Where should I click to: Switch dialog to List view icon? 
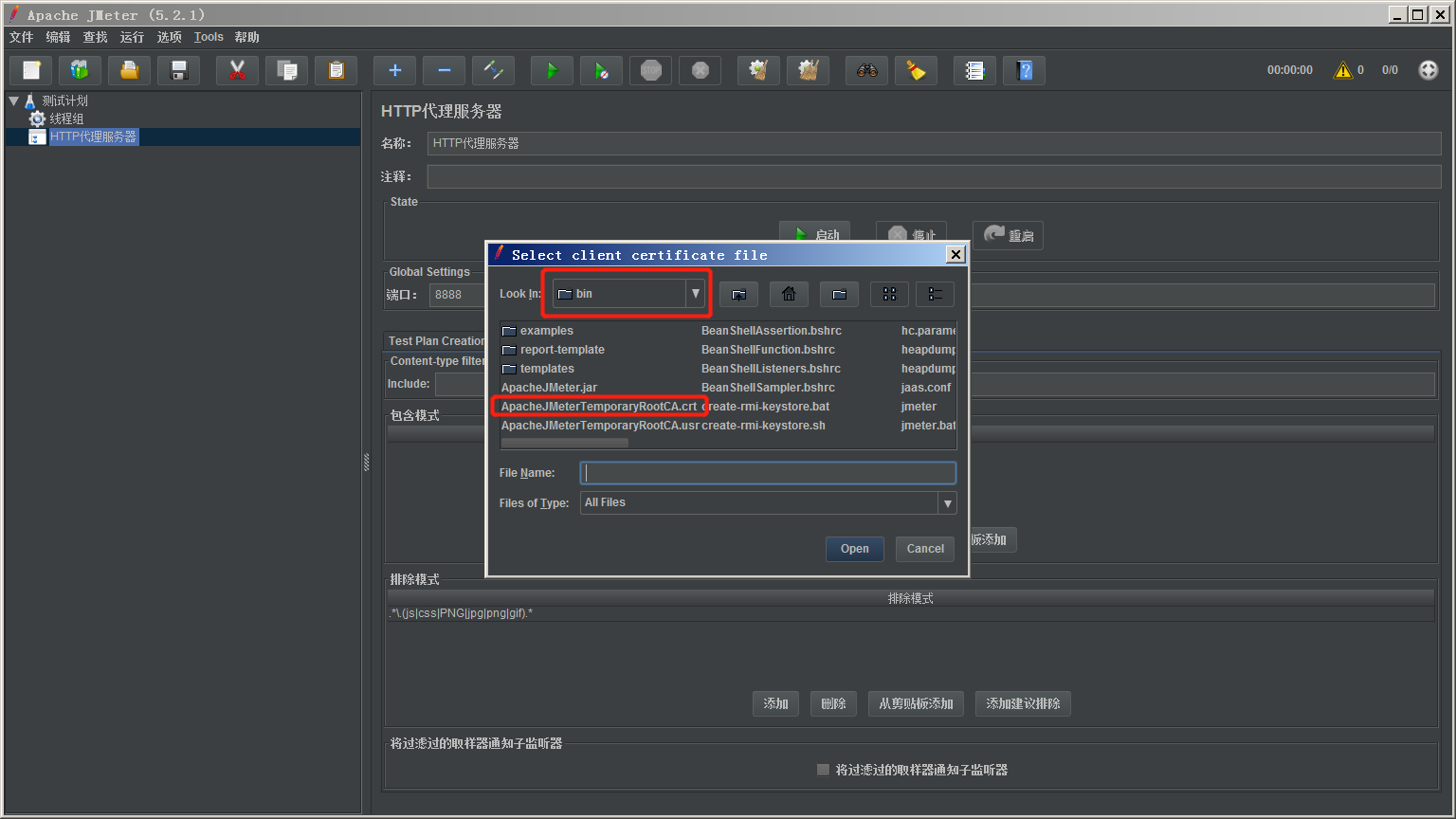click(889, 295)
